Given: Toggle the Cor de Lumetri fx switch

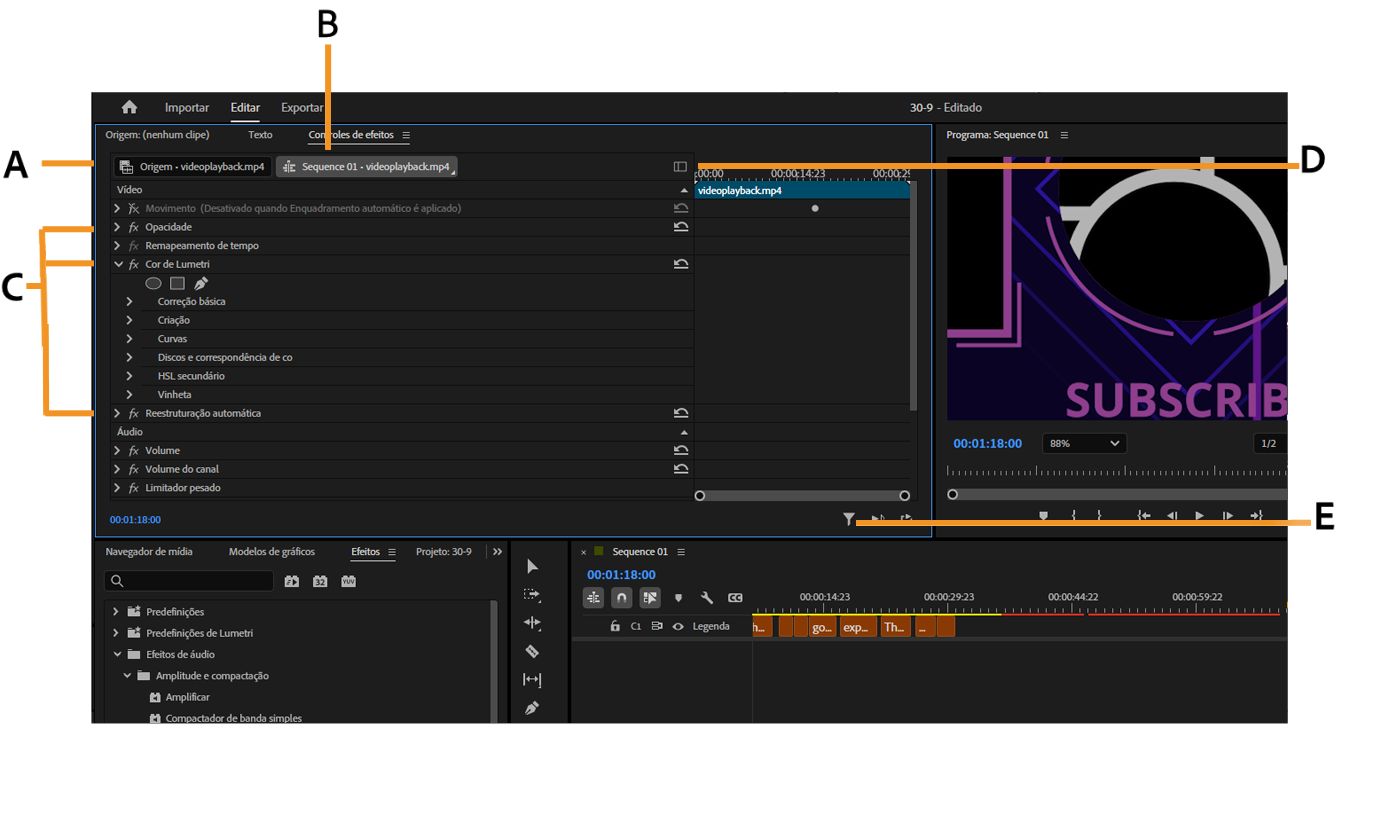Looking at the screenshot, I should click(134, 264).
